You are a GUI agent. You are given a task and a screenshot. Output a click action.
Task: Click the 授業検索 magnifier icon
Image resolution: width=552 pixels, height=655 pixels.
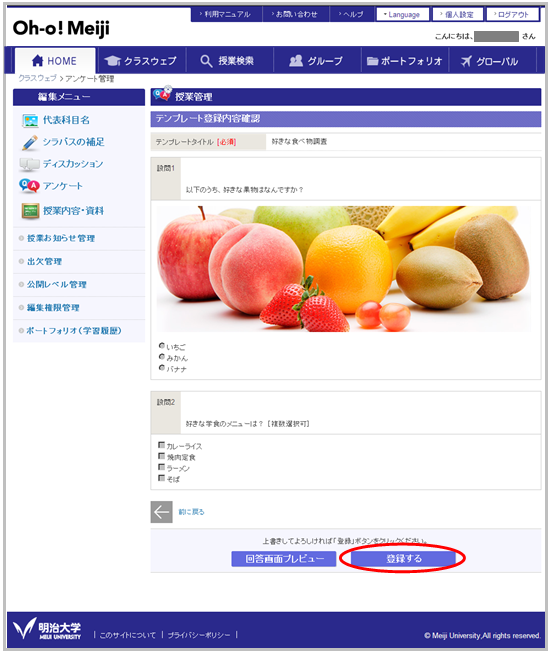[x=206, y=61]
